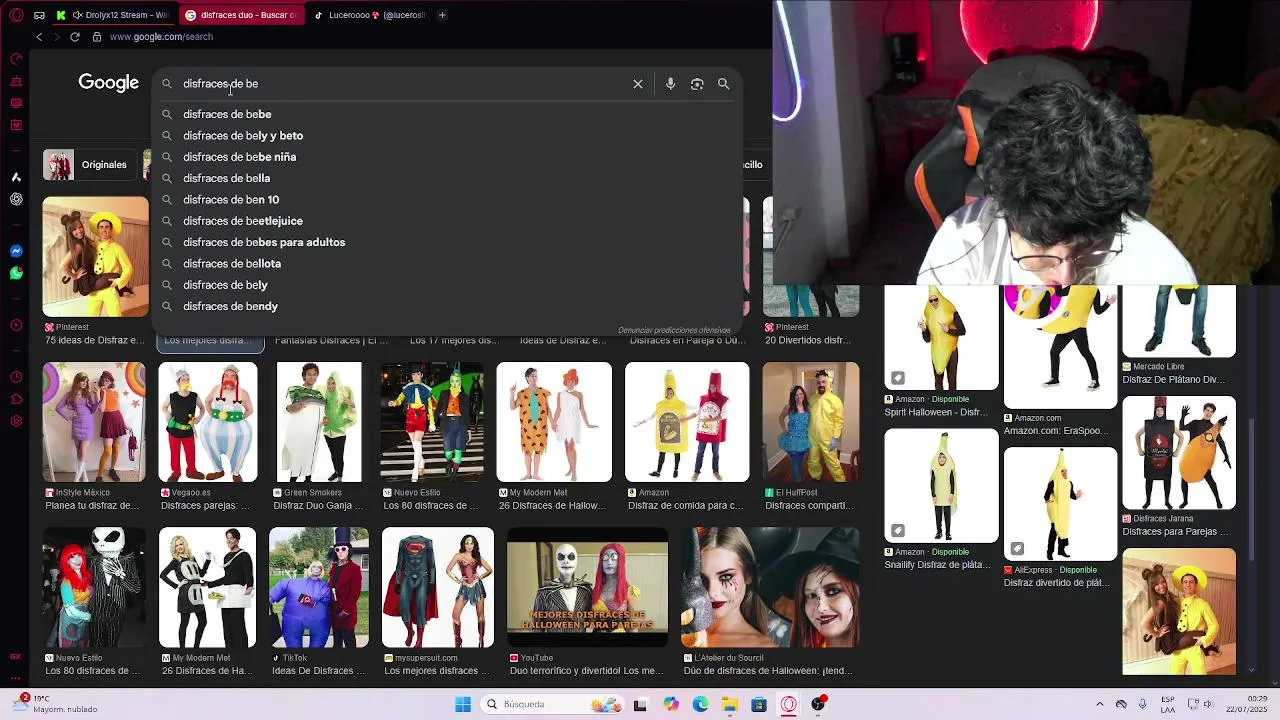
Task: Open Opera GX taskbar icon
Action: tap(789, 704)
